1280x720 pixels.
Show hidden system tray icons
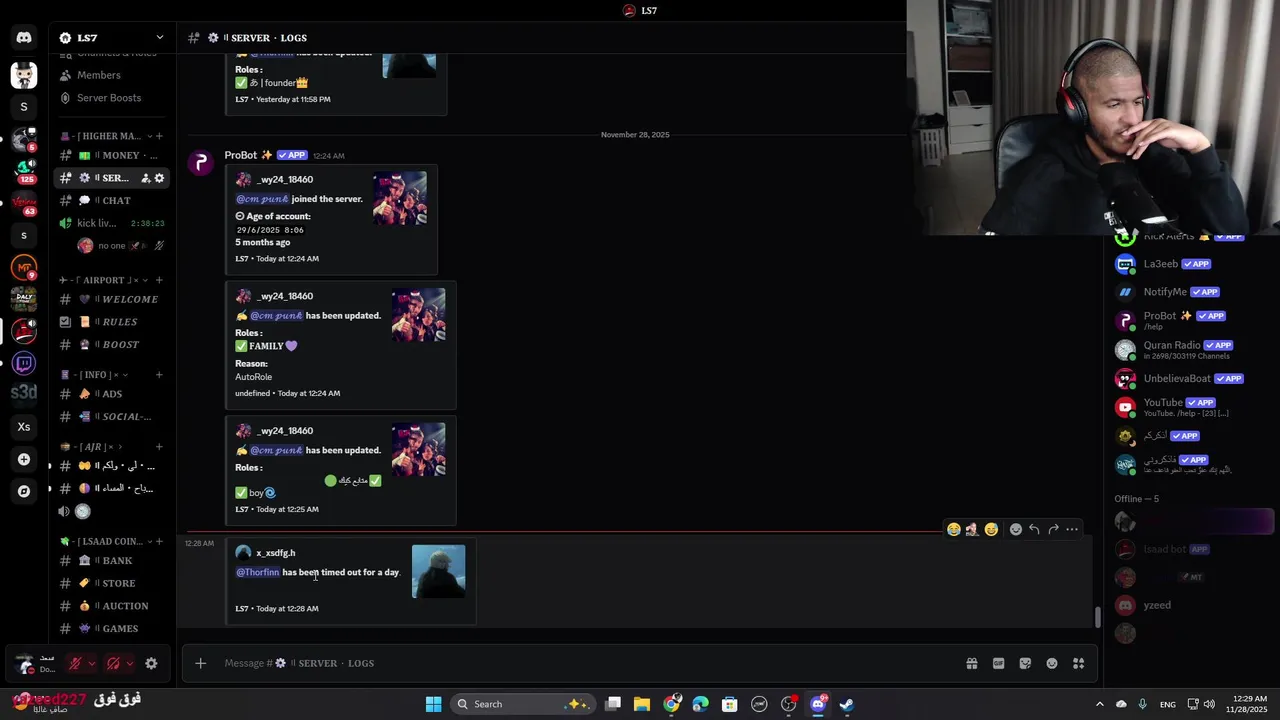1099,704
